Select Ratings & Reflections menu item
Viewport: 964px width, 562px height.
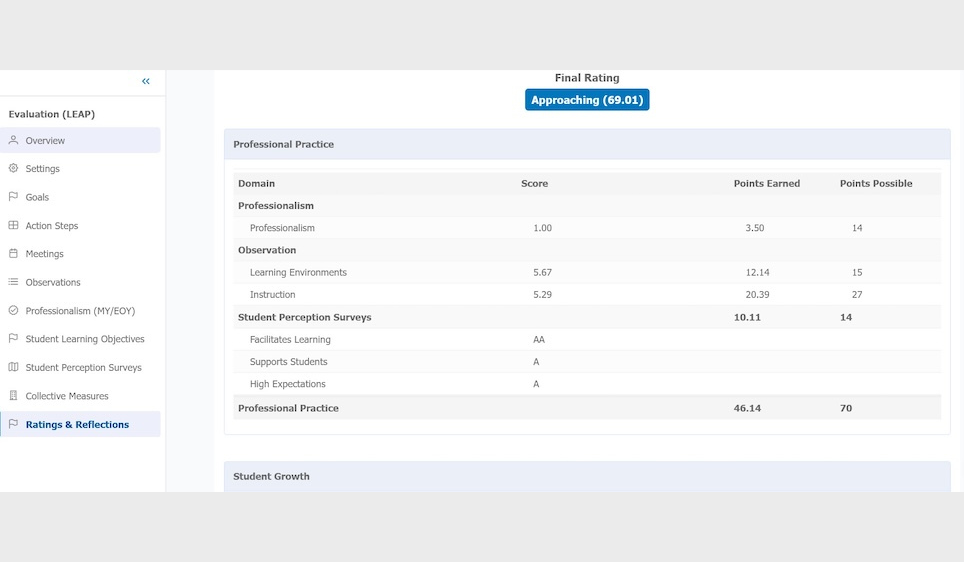[77, 424]
